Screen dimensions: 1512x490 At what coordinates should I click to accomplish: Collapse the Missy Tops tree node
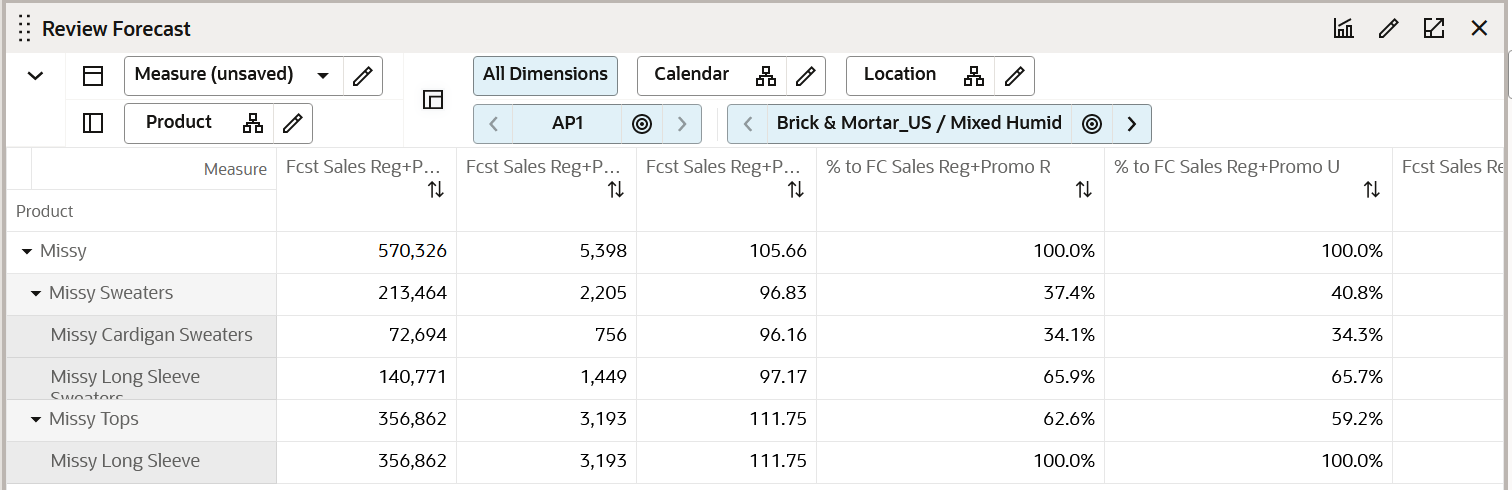[x=36, y=420]
